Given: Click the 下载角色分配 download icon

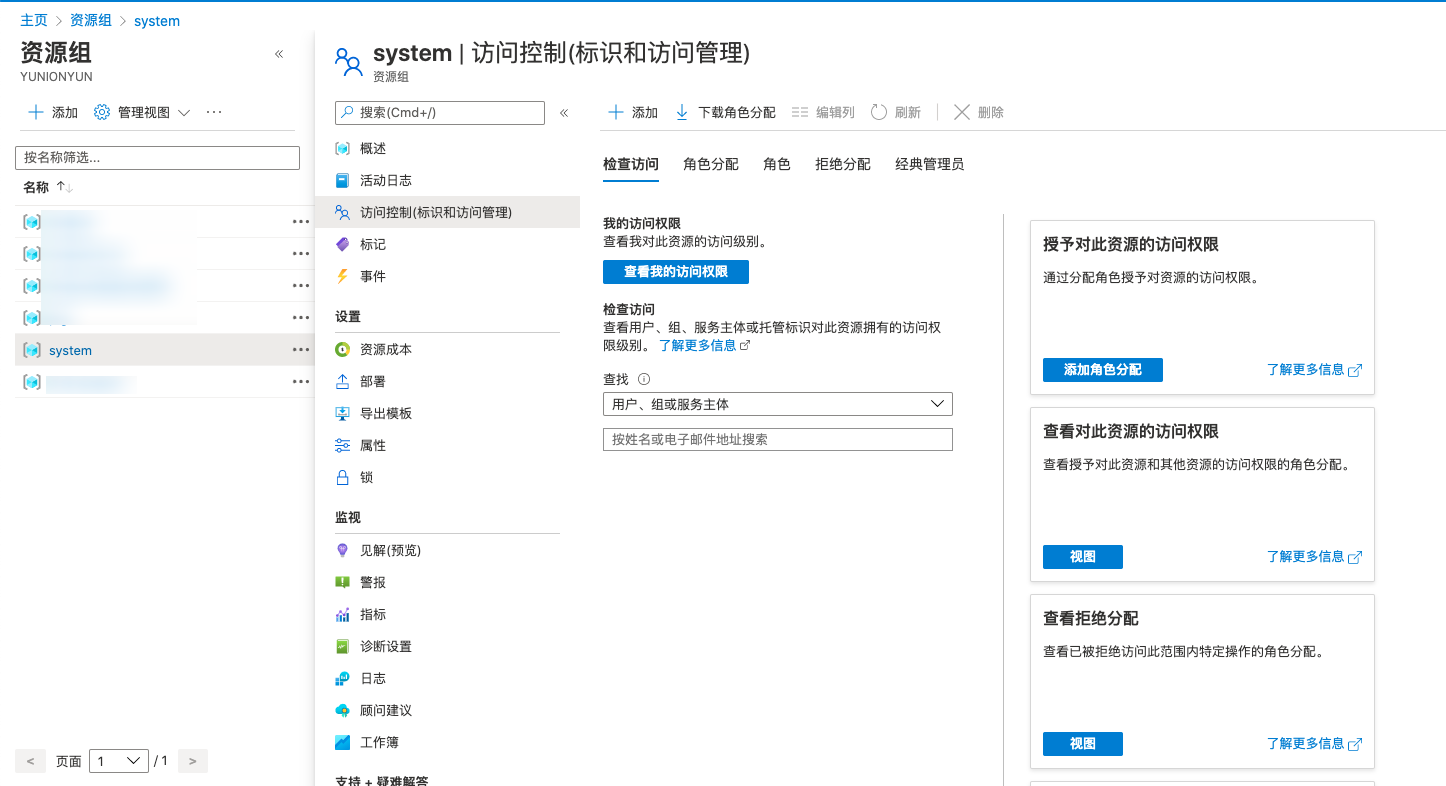Looking at the screenshot, I should [x=682, y=113].
